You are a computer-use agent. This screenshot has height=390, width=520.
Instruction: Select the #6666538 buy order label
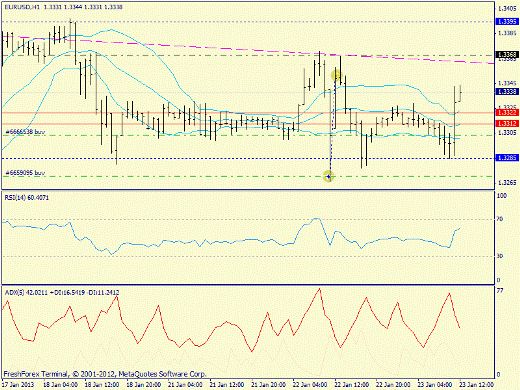[25, 132]
